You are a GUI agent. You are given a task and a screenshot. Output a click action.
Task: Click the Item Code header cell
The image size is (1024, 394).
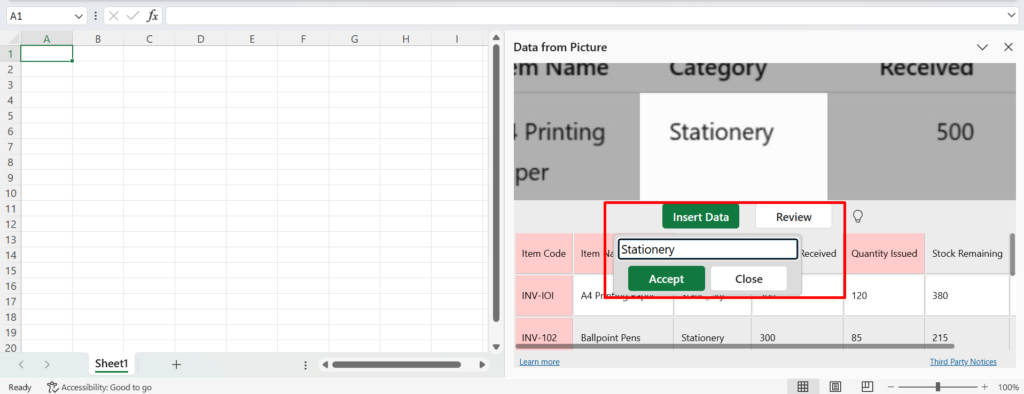[544, 254]
